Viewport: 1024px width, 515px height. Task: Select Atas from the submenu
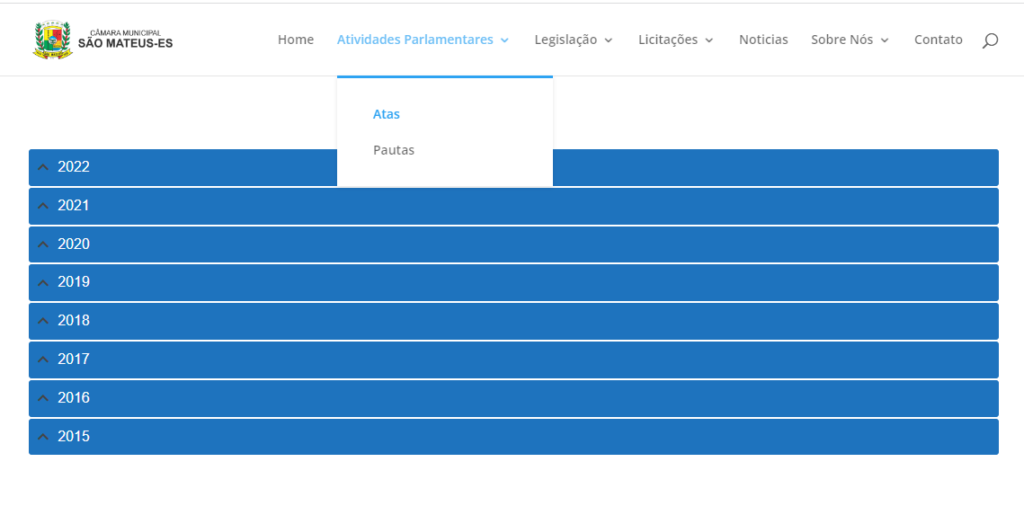(x=386, y=114)
